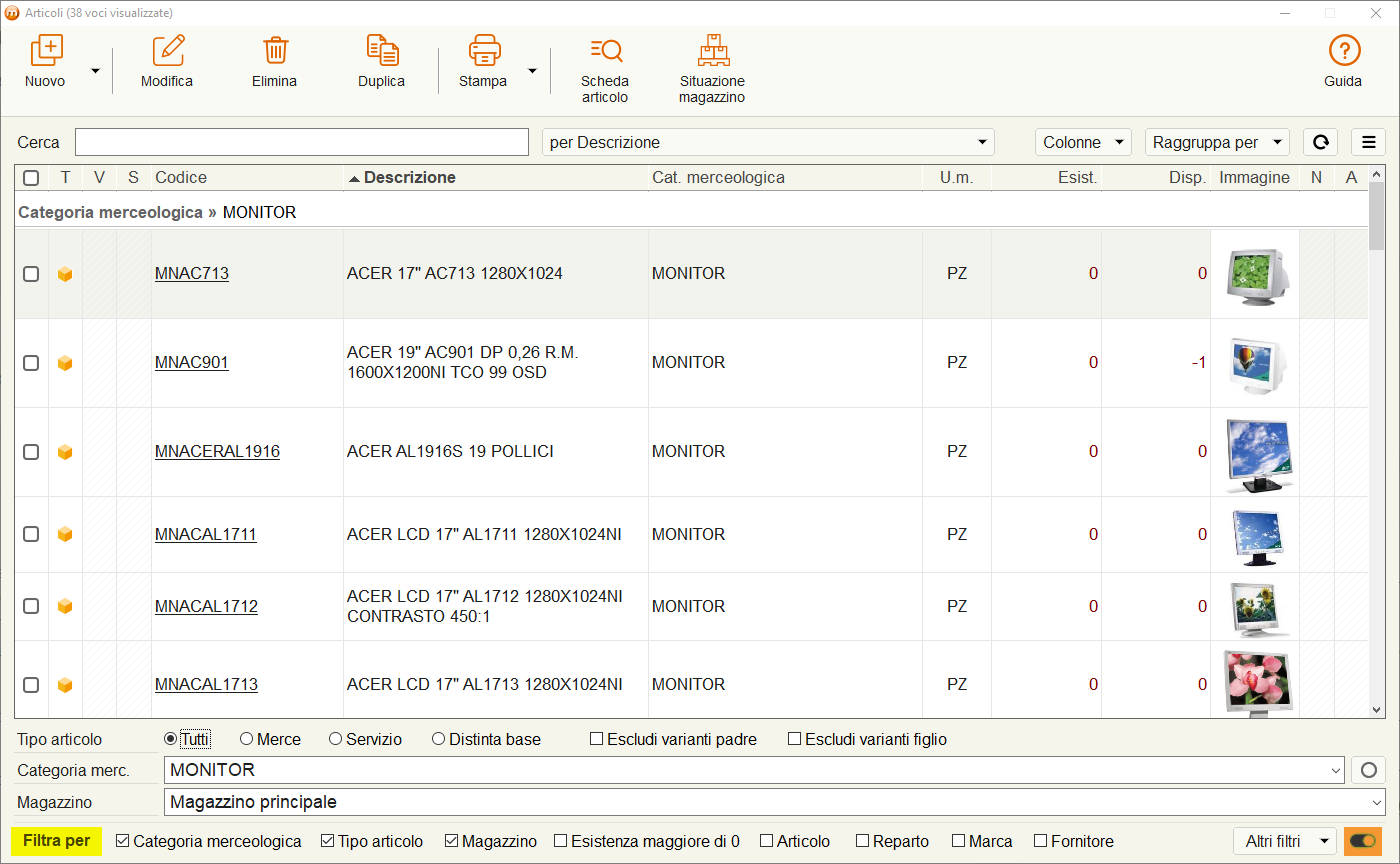The width and height of the screenshot is (1400, 864).
Task: Click the type cube icon for MNACERAL1916
Action: tap(65, 452)
